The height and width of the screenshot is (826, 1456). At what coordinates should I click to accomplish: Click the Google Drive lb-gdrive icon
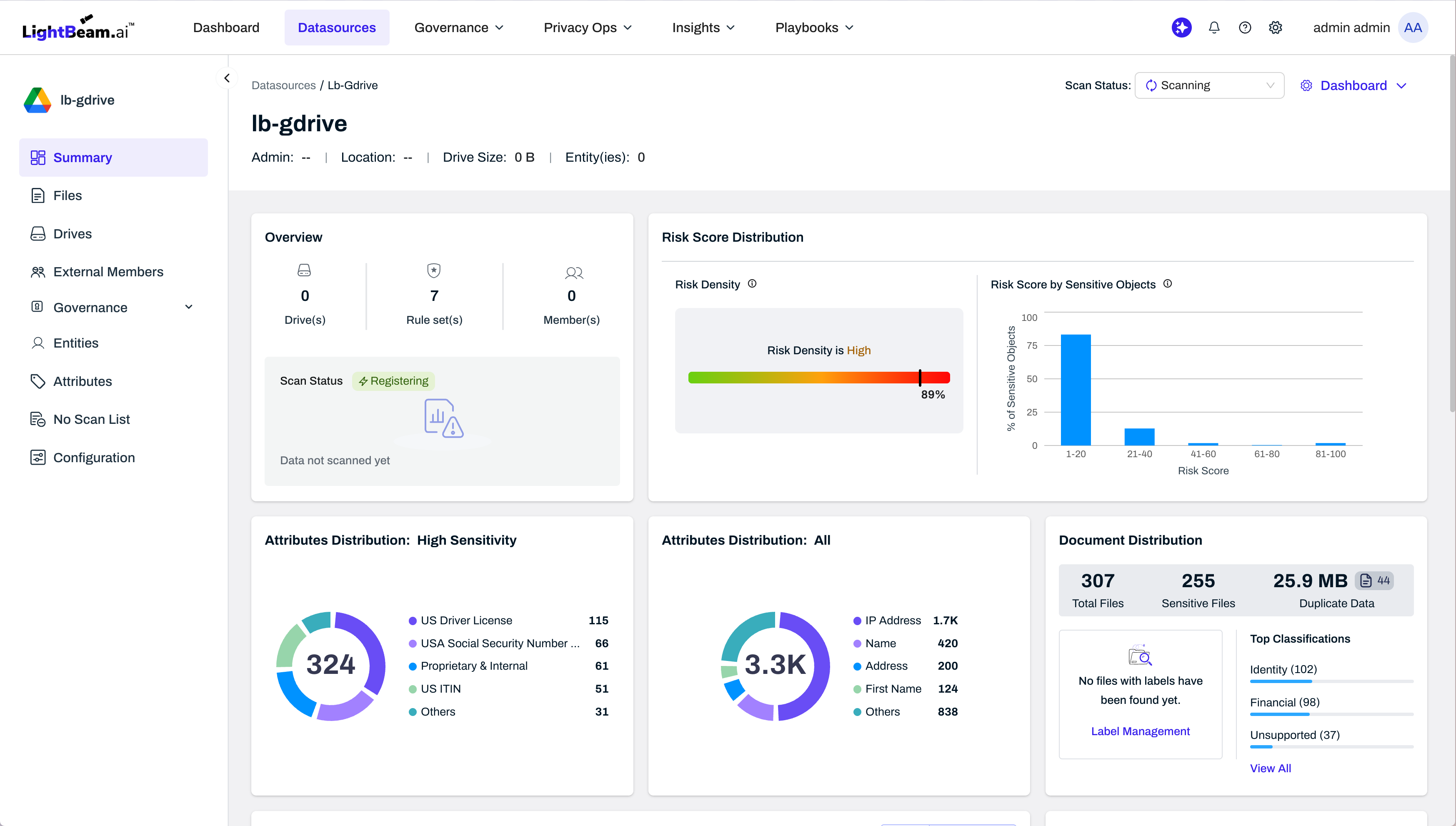pos(38,100)
